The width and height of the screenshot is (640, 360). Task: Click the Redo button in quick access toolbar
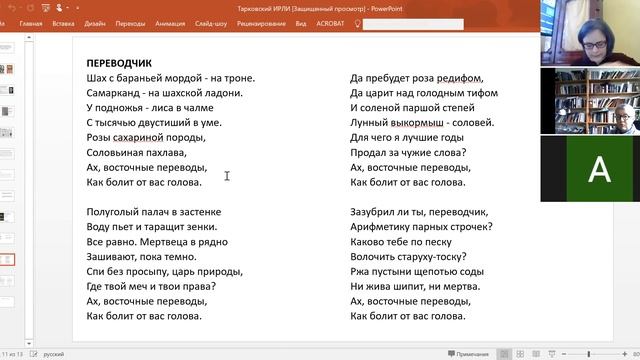[30, 8]
